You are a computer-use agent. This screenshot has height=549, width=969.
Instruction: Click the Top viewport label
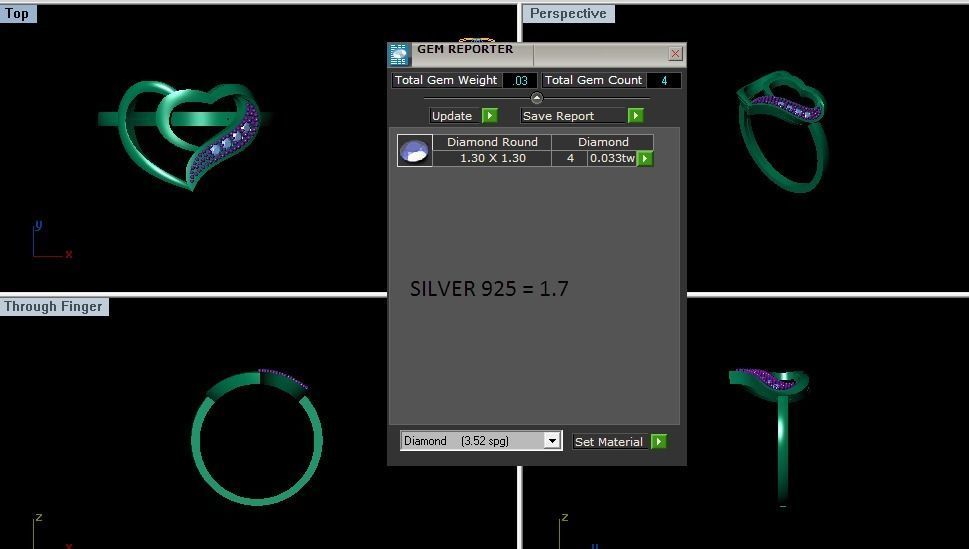[x=18, y=14]
